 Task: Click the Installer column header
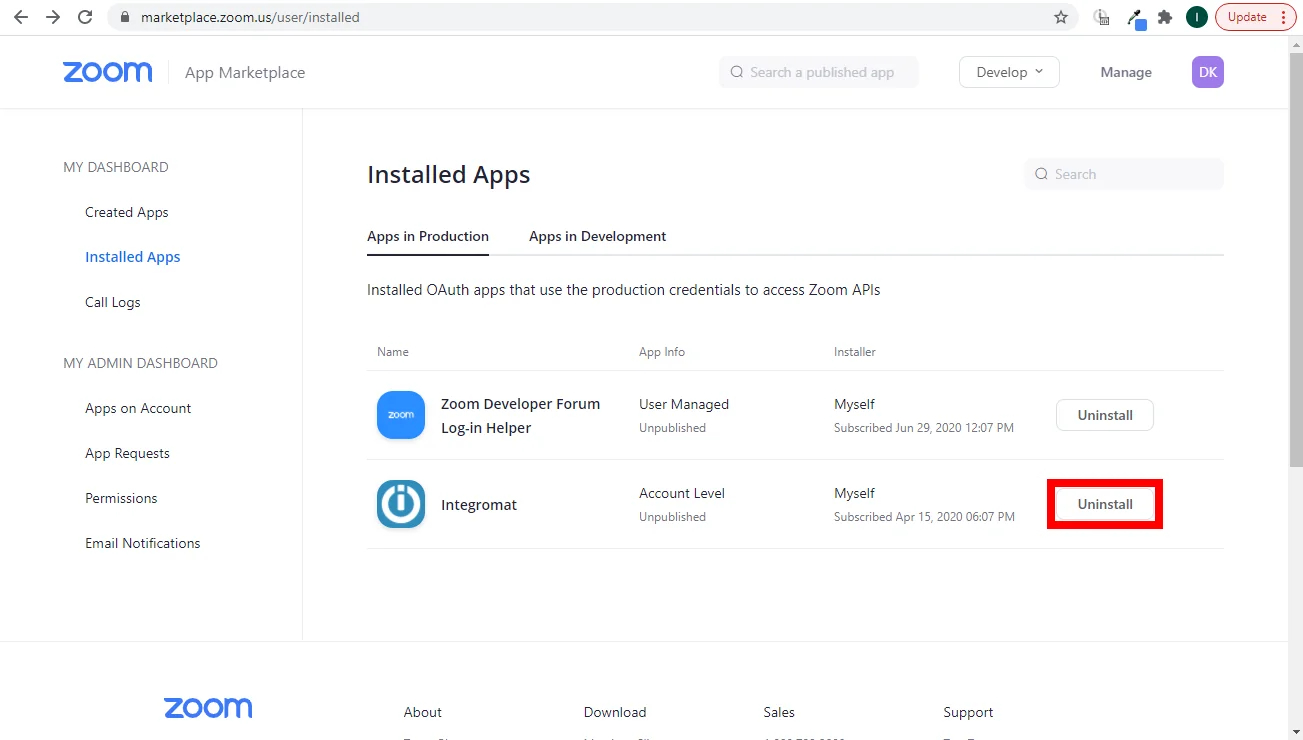(855, 352)
